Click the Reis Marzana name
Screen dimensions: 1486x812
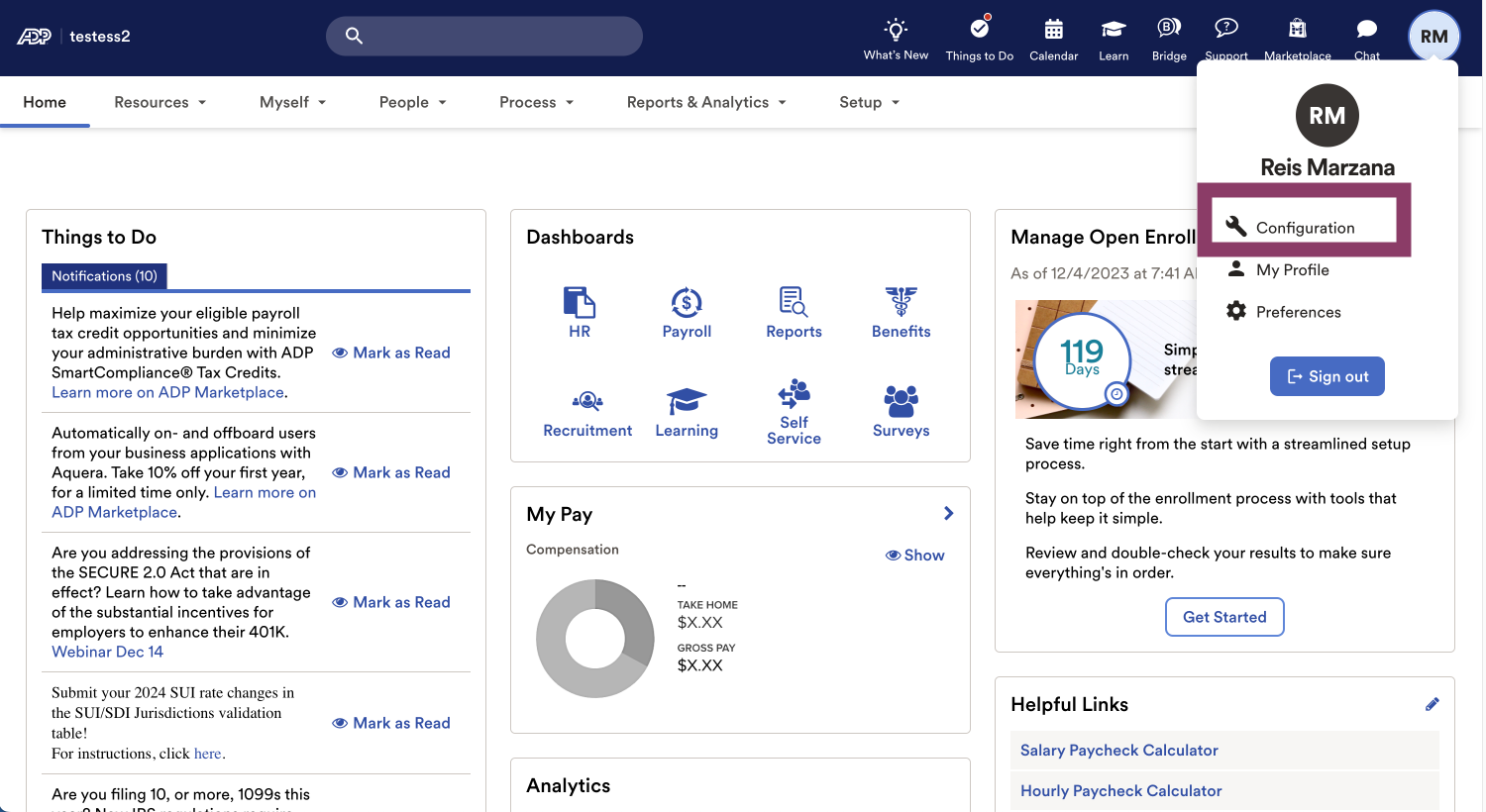click(1327, 167)
